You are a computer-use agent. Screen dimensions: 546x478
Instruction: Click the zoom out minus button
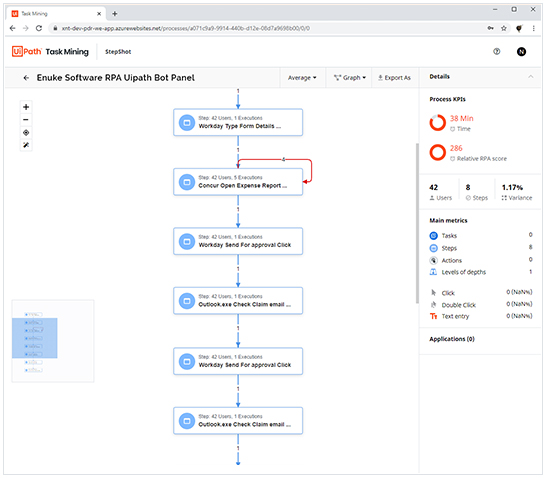pyautogui.click(x=26, y=120)
